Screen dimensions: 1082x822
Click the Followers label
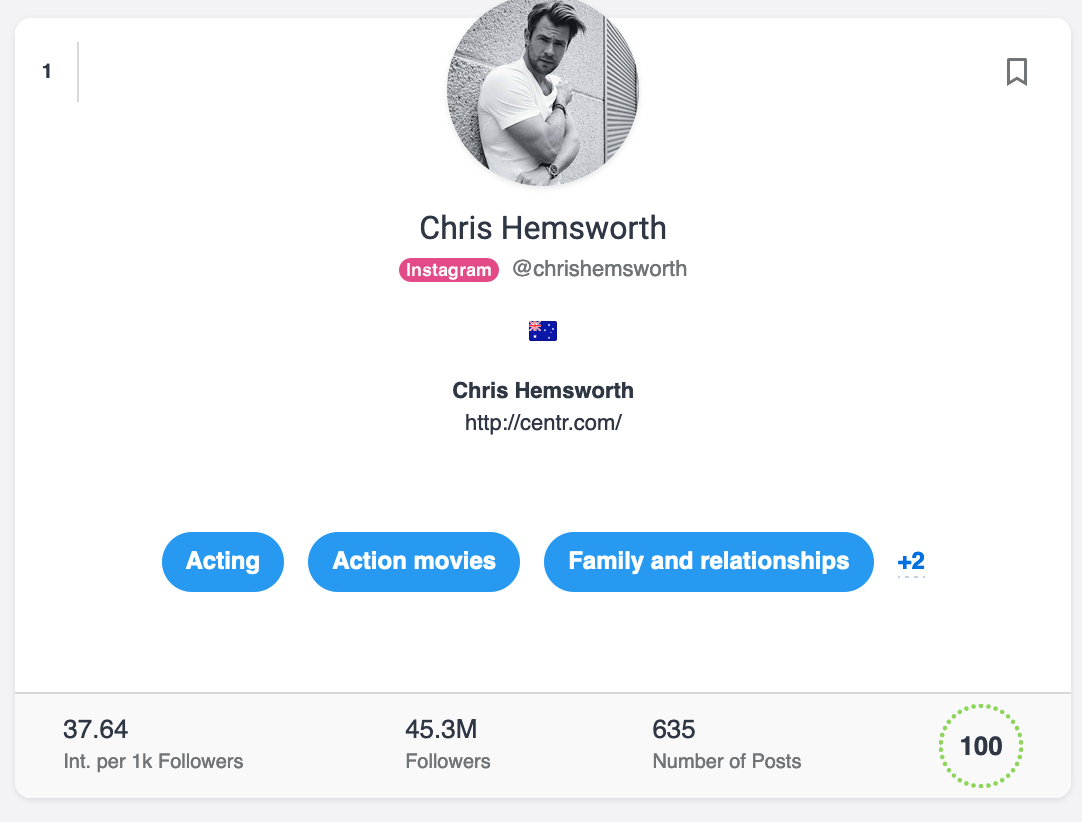[x=448, y=762]
